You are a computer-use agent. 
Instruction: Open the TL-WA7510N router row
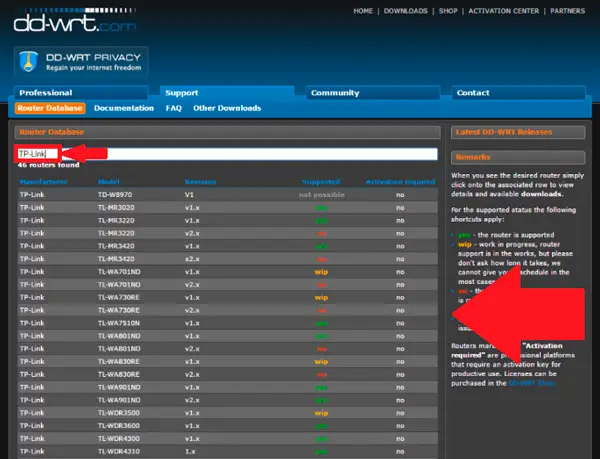tap(227, 323)
